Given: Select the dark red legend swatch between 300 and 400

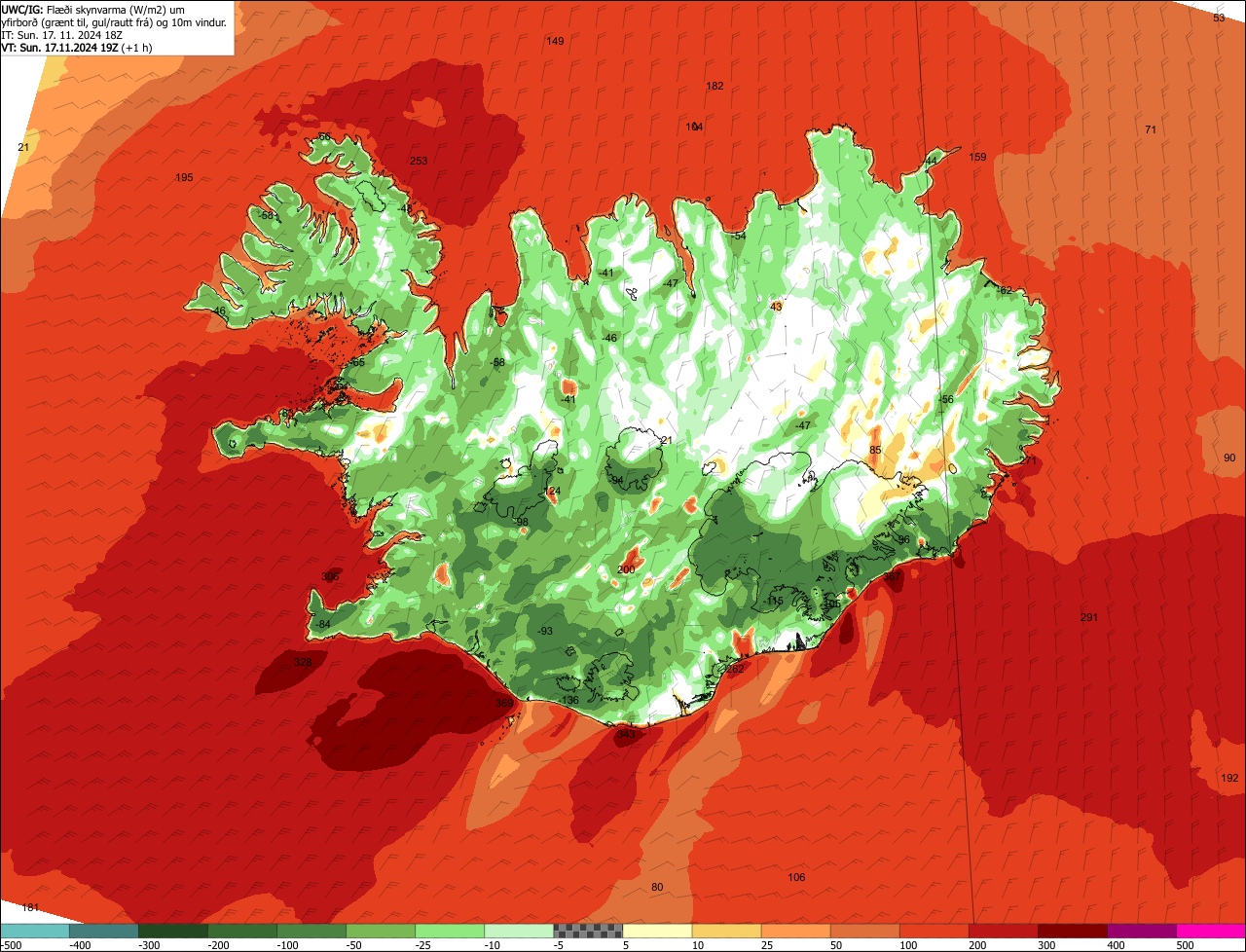Looking at the screenshot, I should [x=1072, y=931].
